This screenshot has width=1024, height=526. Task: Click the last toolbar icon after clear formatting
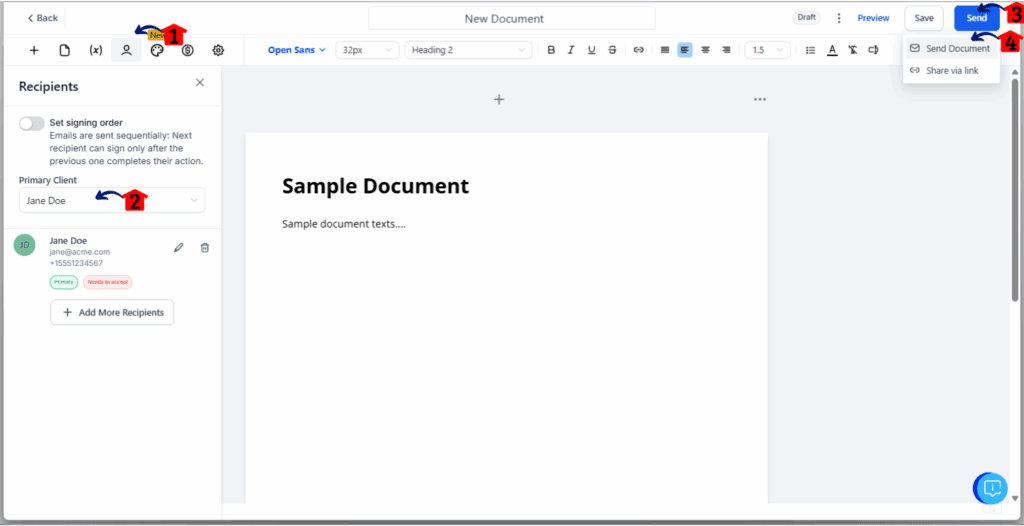click(x=873, y=50)
